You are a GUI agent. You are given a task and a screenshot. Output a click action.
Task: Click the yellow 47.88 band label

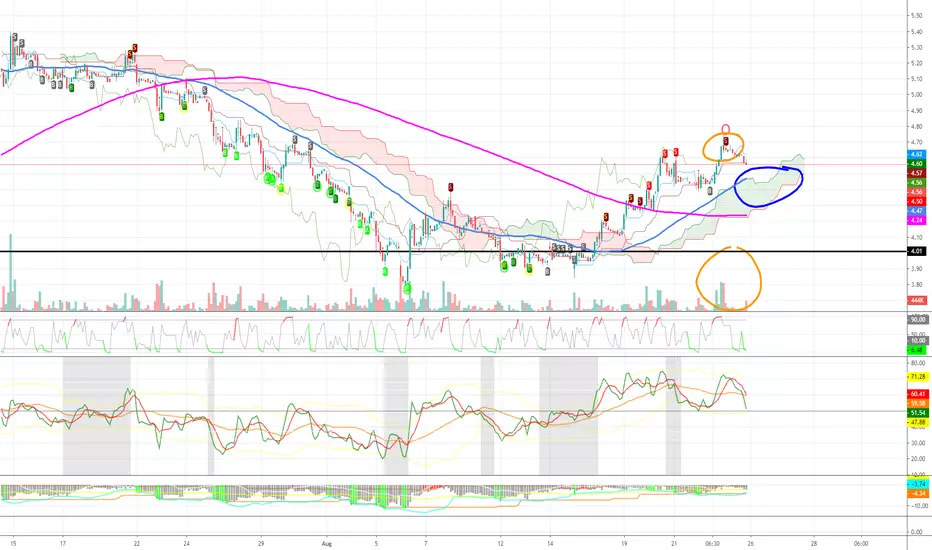pyautogui.click(x=918, y=422)
